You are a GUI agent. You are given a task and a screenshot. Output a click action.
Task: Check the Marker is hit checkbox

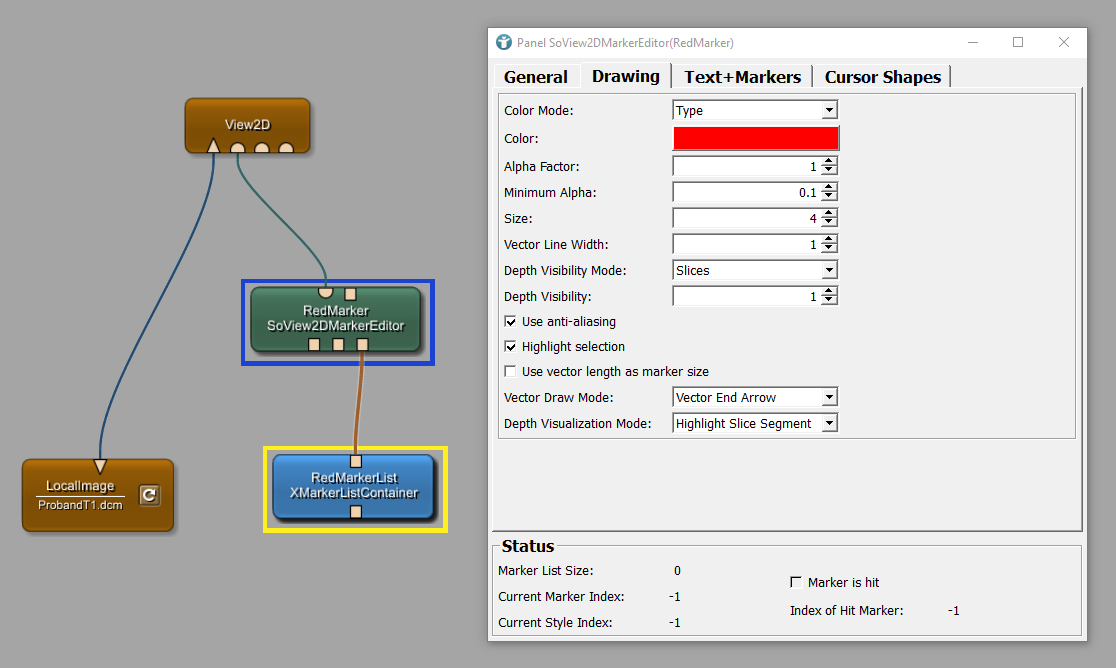point(796,582)
